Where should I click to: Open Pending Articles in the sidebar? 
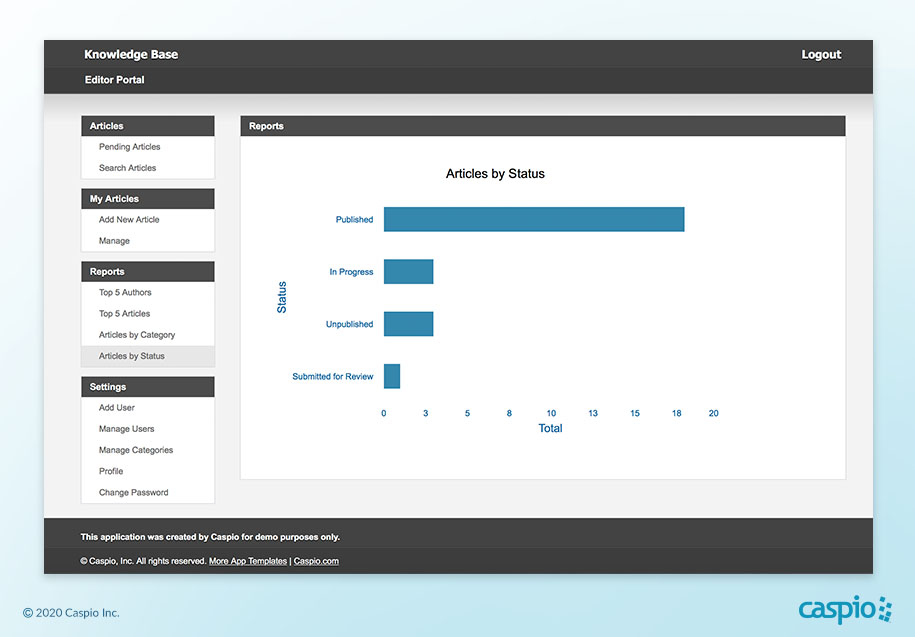tap(129, 147)
